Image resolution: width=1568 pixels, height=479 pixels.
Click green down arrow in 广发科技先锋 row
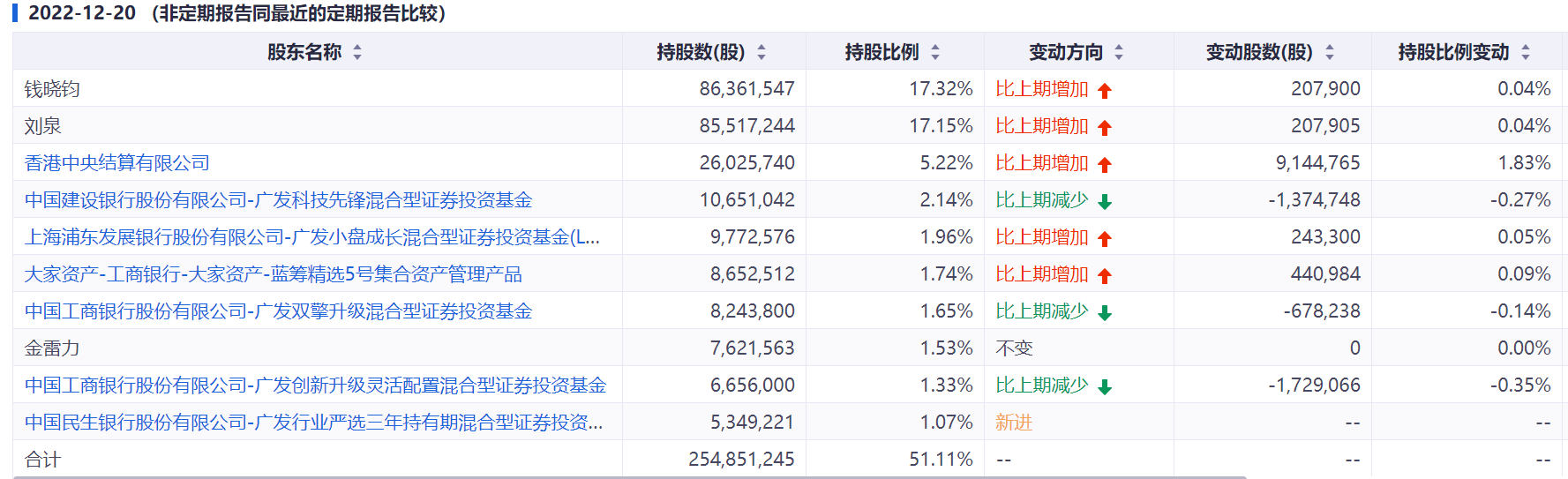click(x=1105, y=201)
